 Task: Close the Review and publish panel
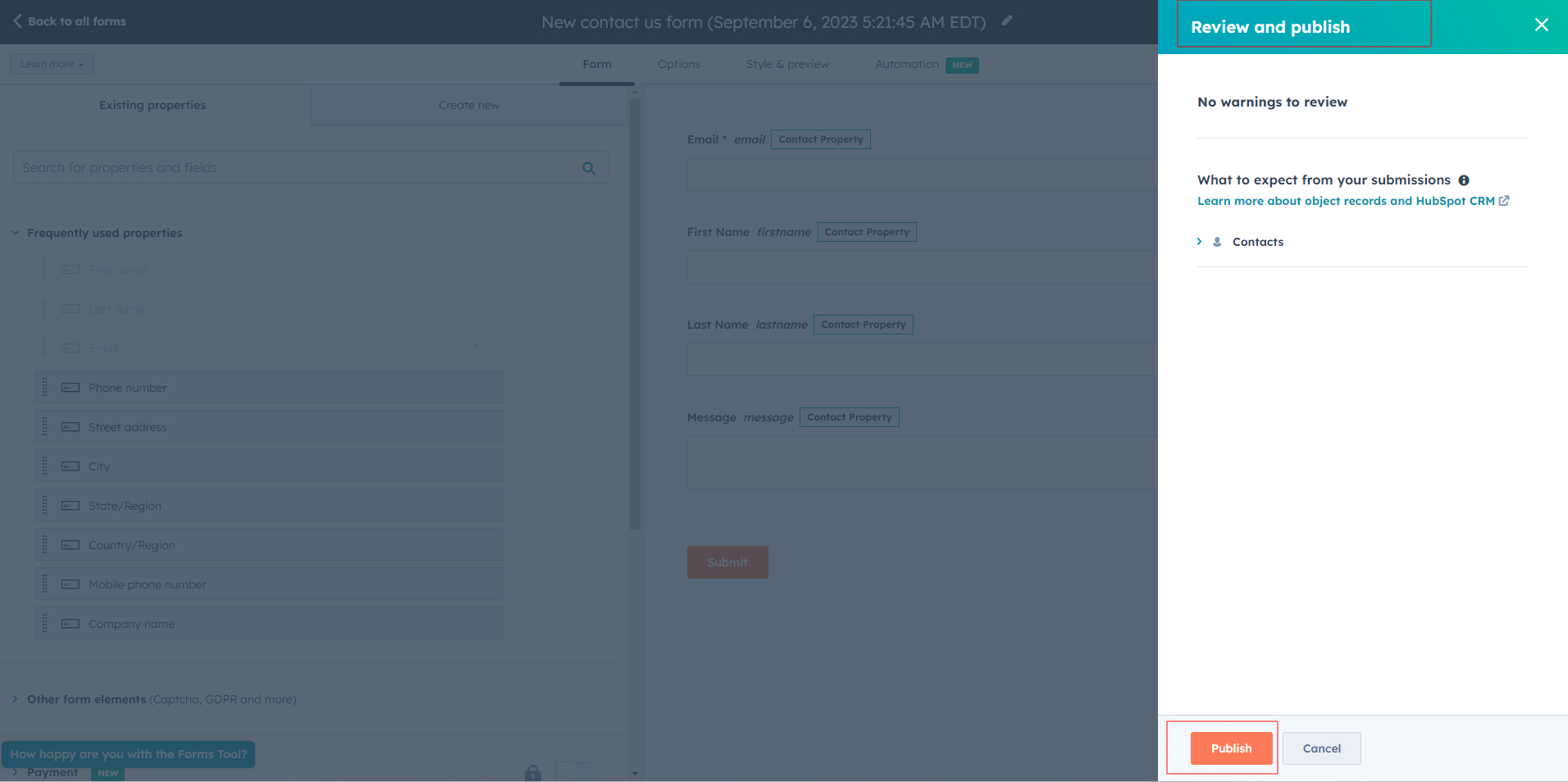click(1541, 25)
